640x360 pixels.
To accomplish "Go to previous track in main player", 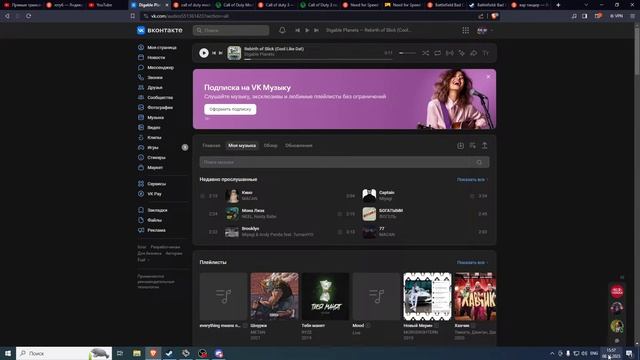I will 214,53.
